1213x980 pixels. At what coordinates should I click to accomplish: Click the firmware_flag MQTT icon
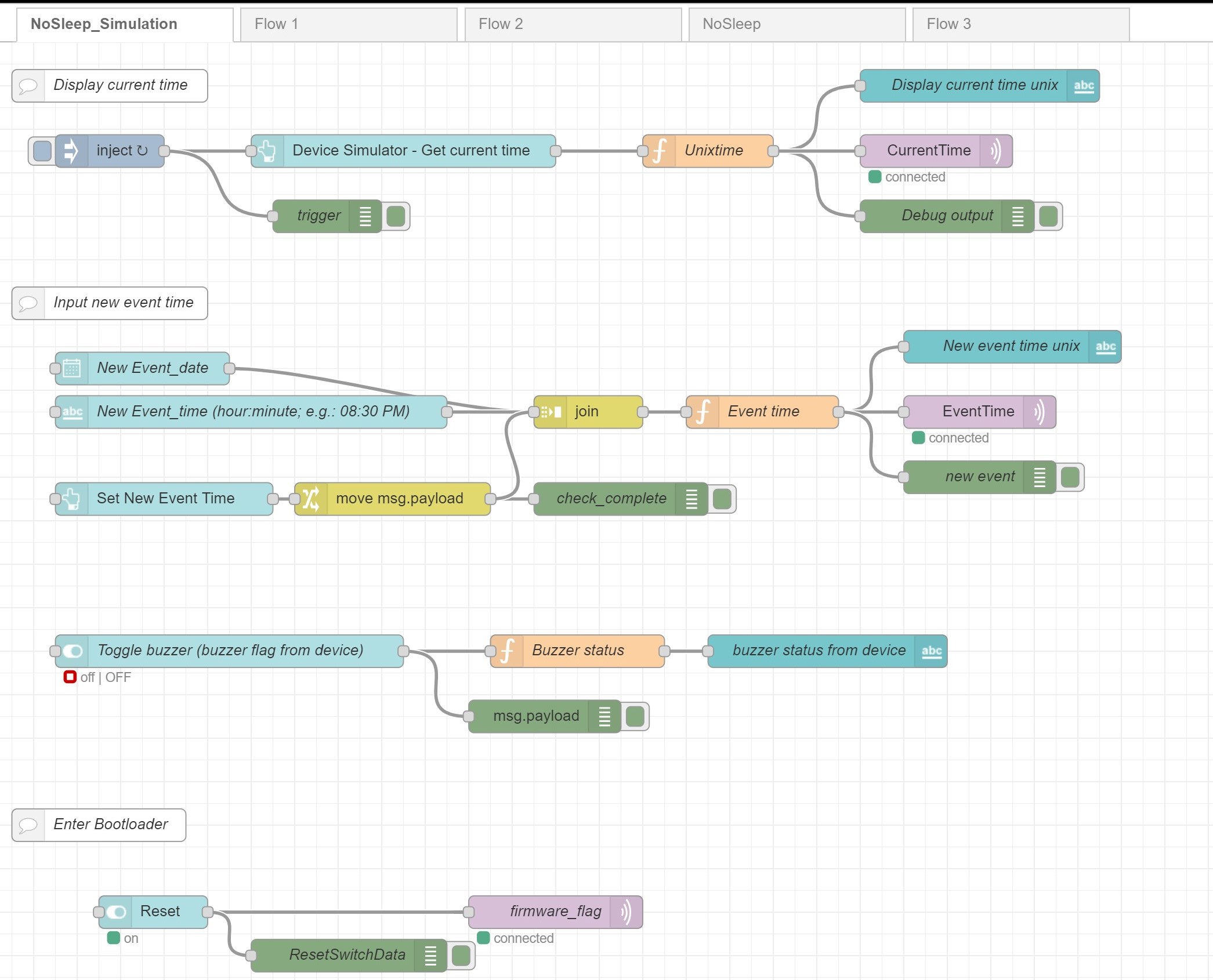(x=626, y=912)
